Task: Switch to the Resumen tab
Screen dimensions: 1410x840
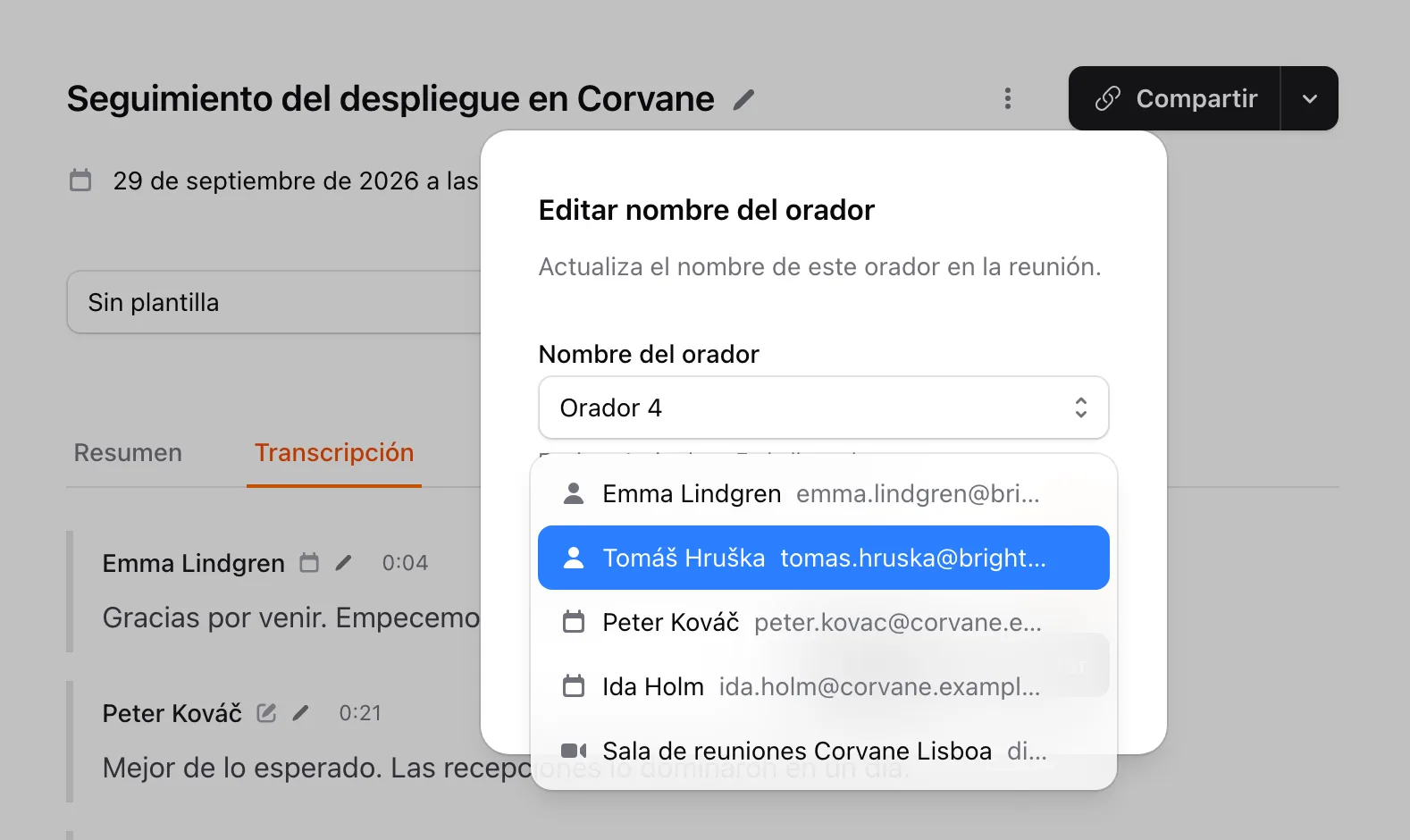Action: (128, 453)
